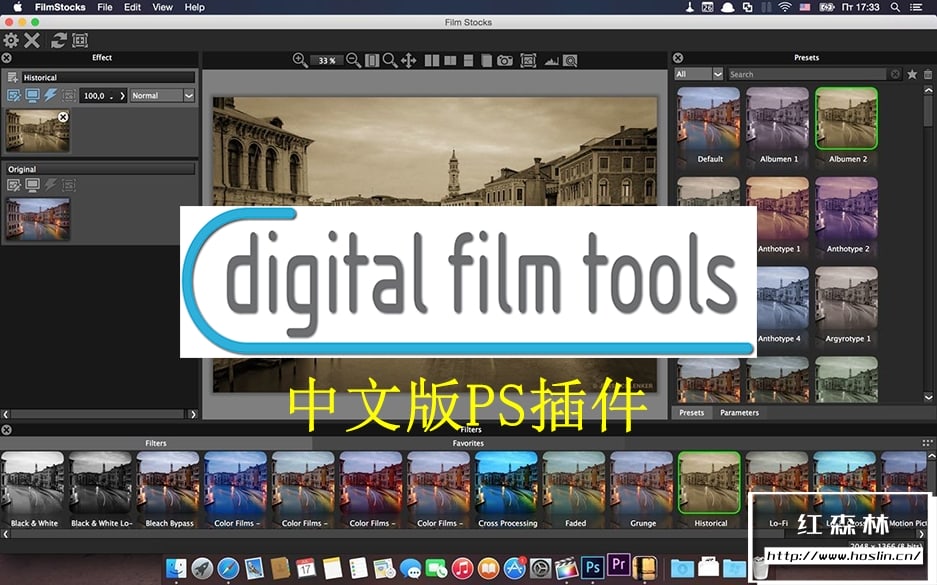Click the presets Search field
937x585 pixels.
pos(807,74)
